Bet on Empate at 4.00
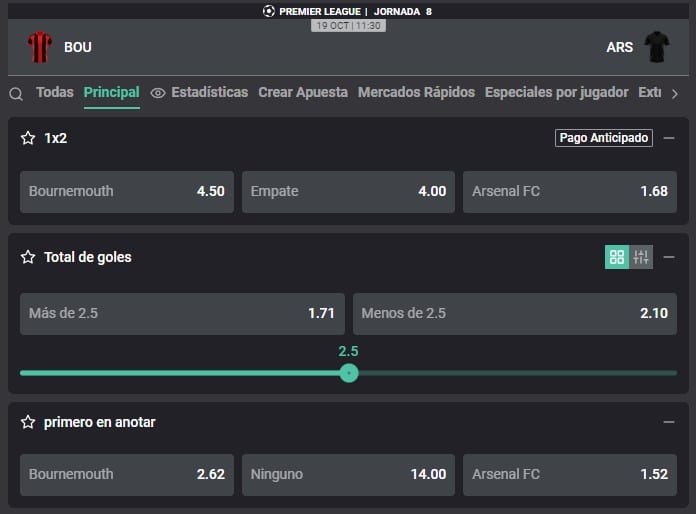696x514 pixels. tap(348, 191)
